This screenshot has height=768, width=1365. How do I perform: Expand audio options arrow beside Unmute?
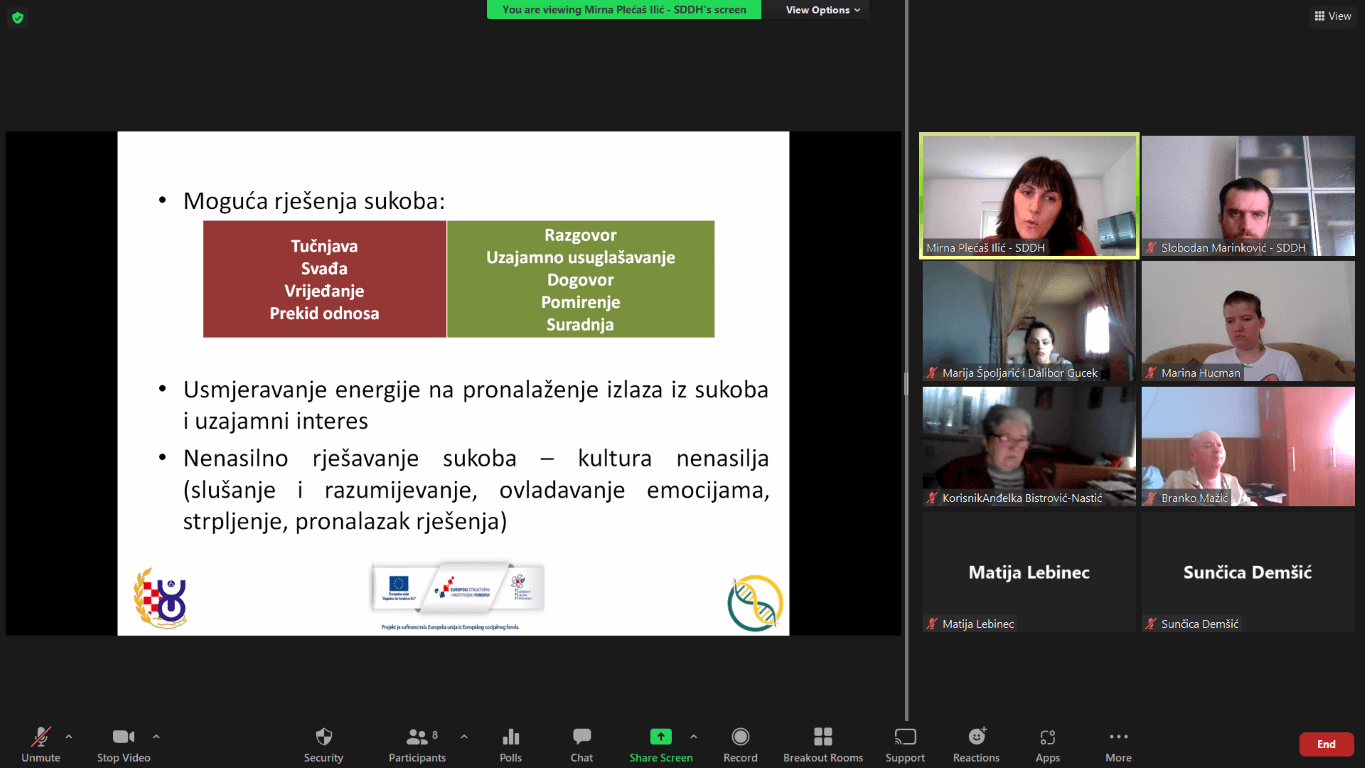(69, 737)
